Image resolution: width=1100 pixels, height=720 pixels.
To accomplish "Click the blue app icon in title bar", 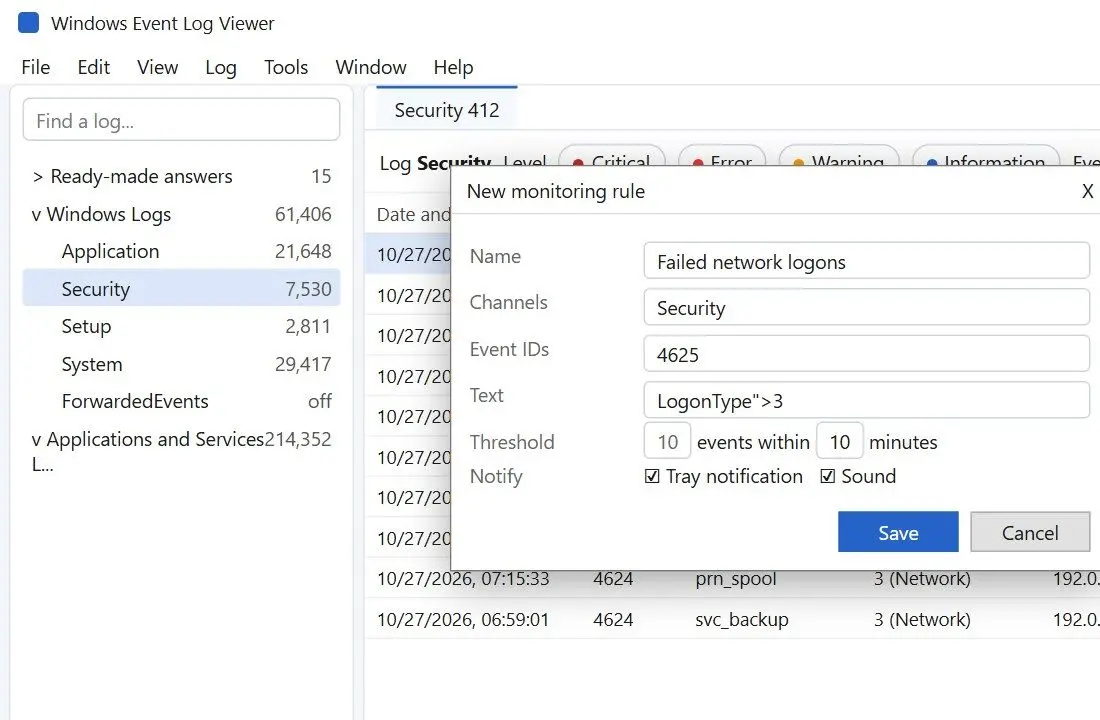I will (x=28, y=22).
